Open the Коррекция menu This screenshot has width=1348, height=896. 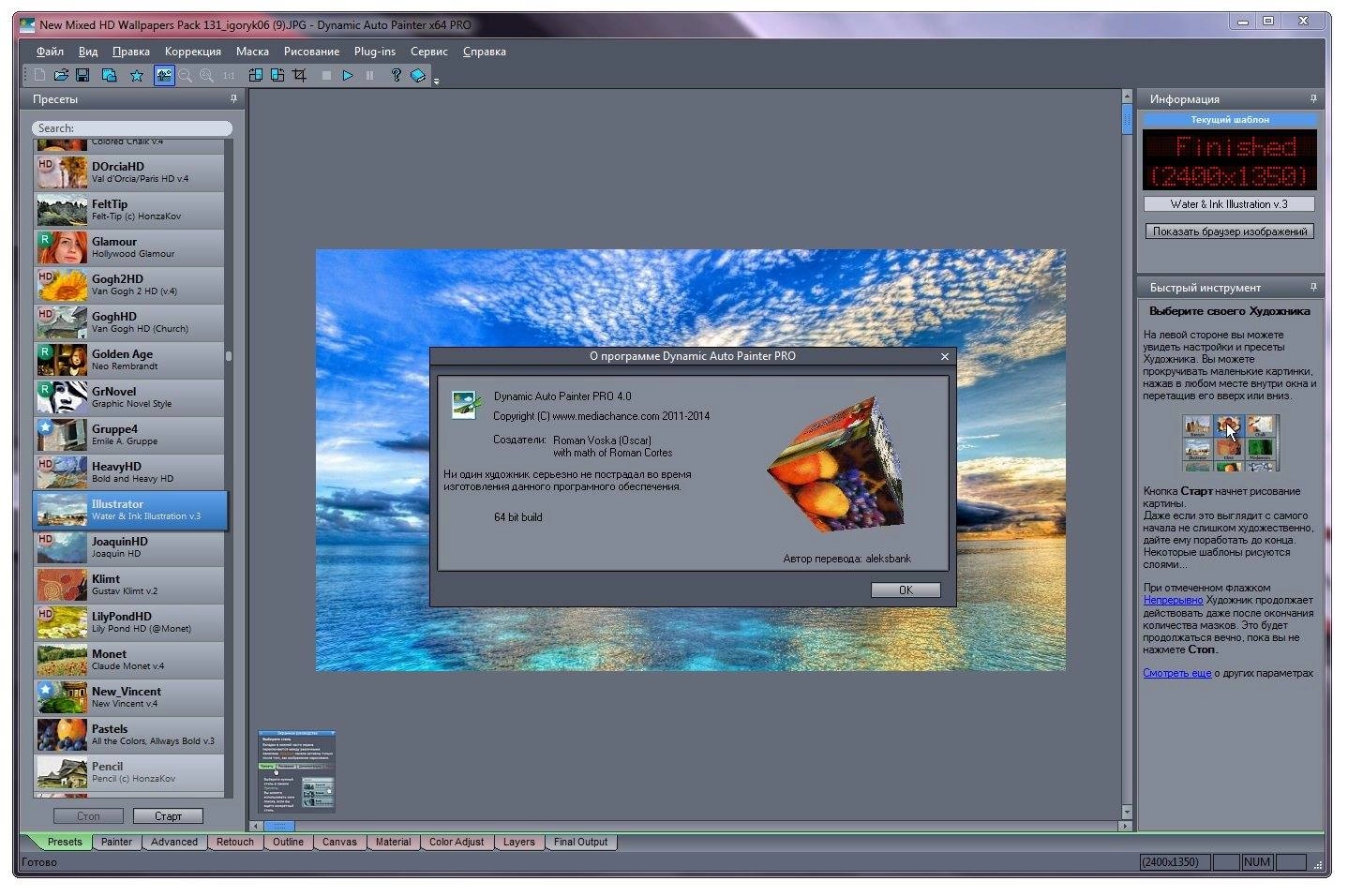193,52
